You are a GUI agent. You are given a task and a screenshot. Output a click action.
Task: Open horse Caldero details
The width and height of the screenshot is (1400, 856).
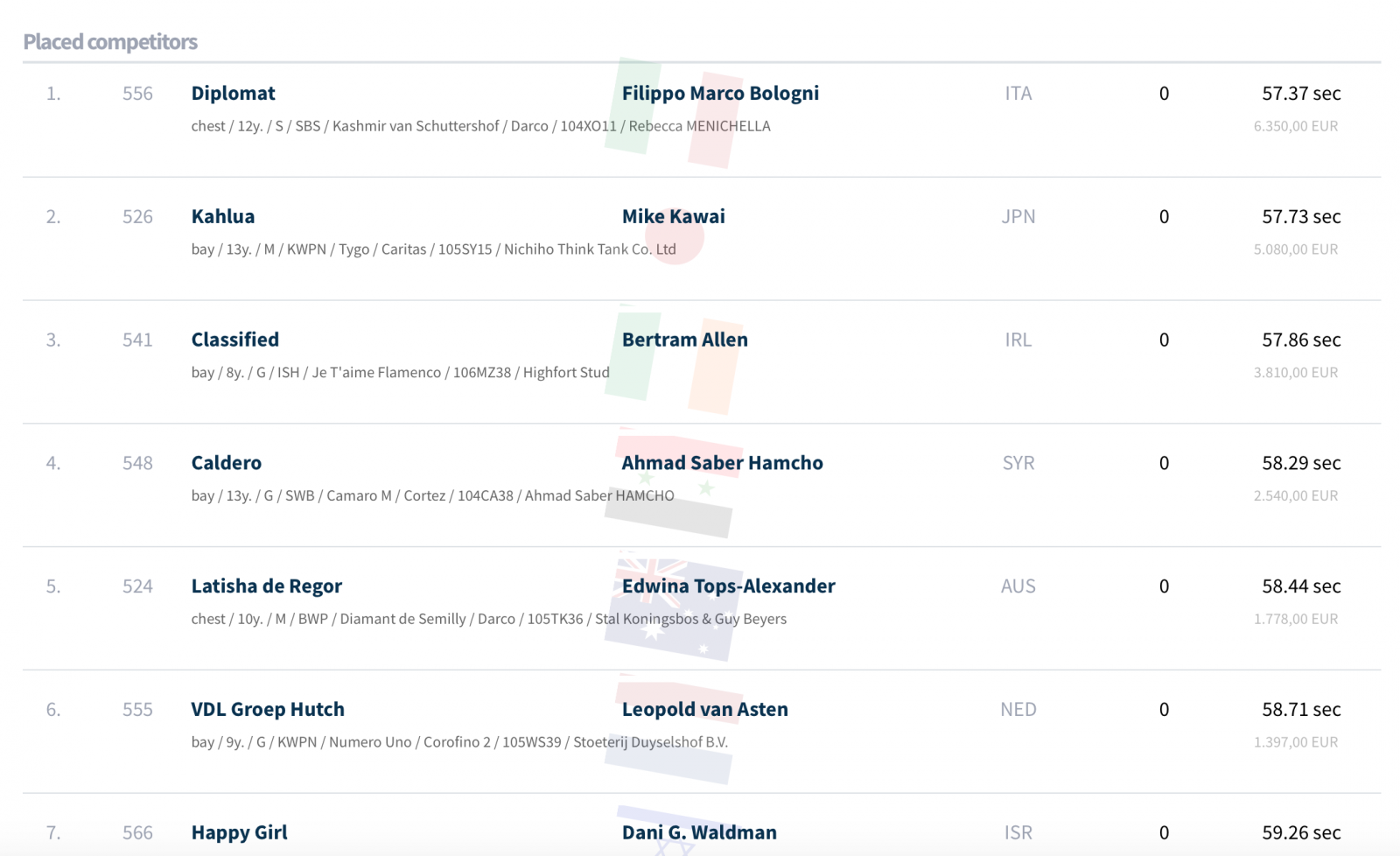(226, 463)
